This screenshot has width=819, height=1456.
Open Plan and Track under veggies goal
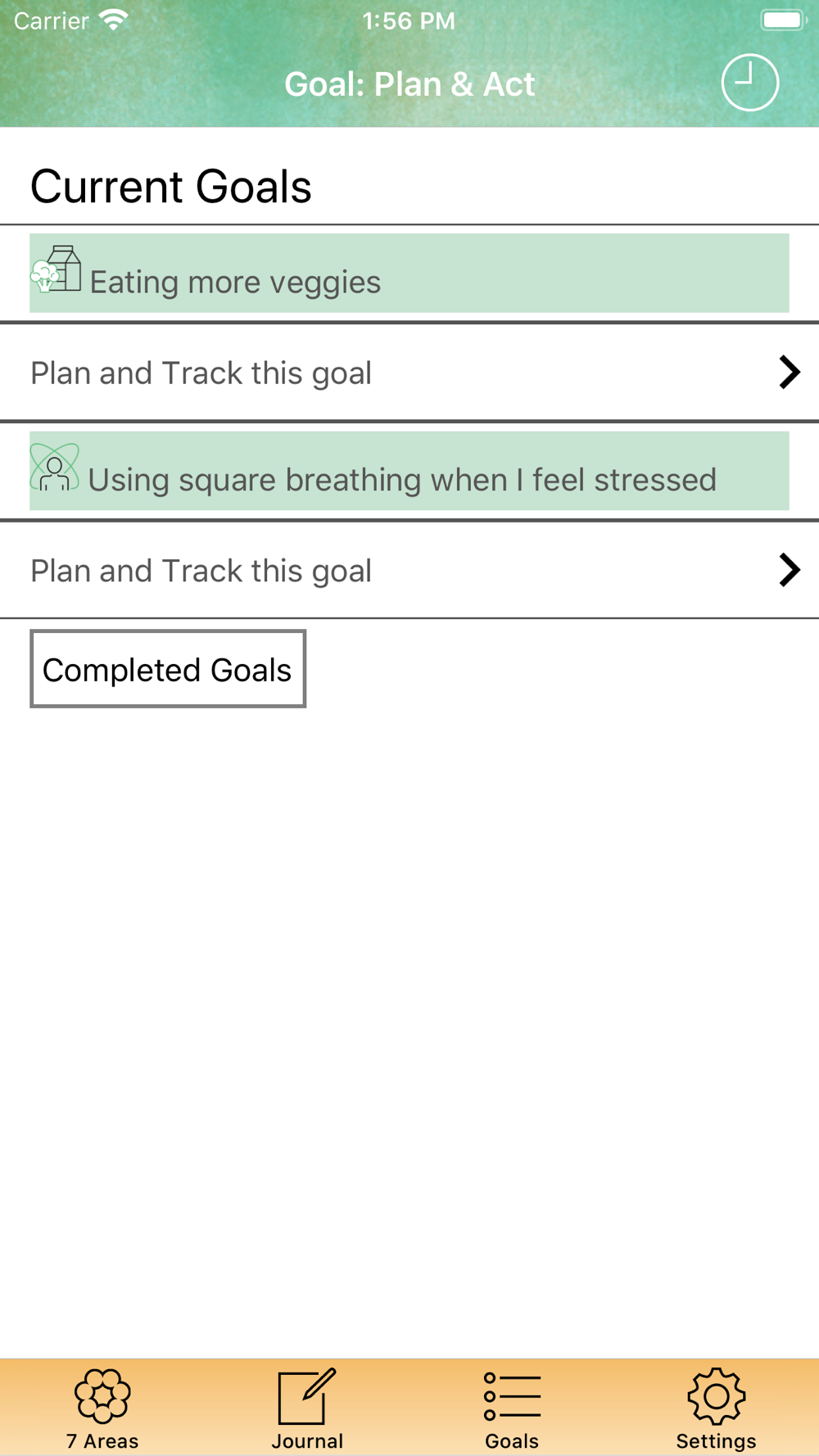pos(201,373)
